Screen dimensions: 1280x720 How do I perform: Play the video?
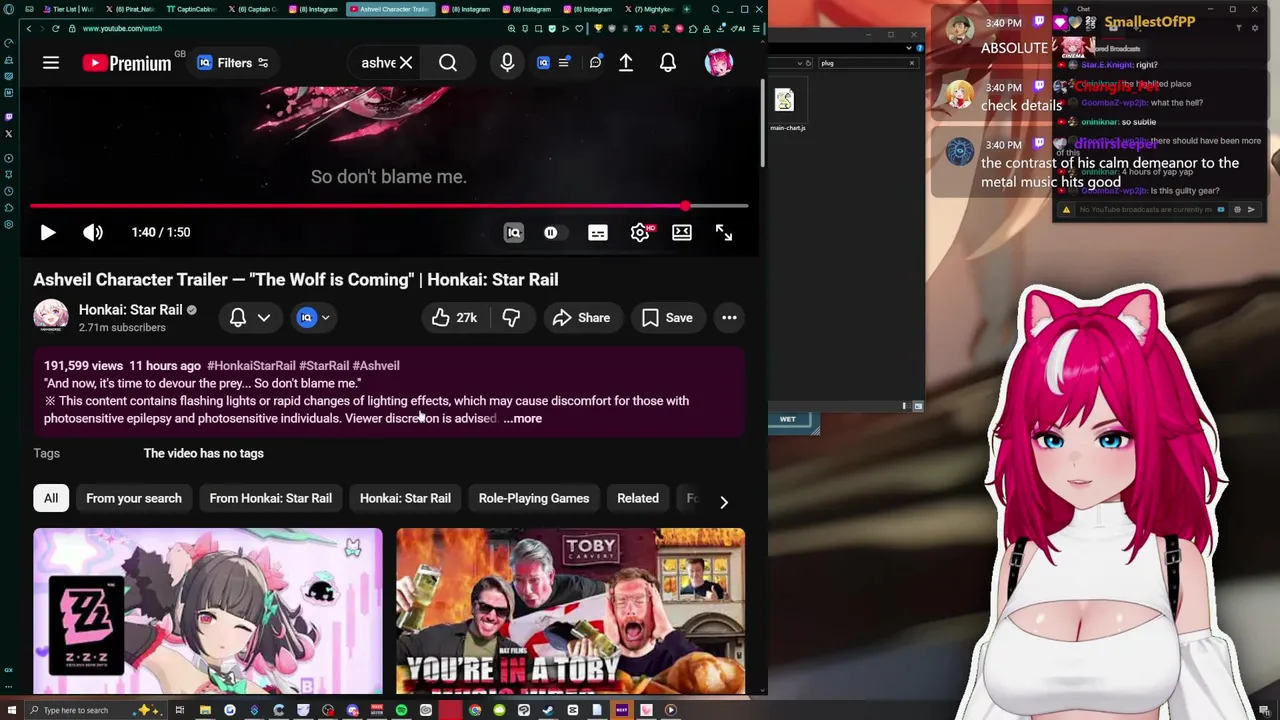click(47, 232)
